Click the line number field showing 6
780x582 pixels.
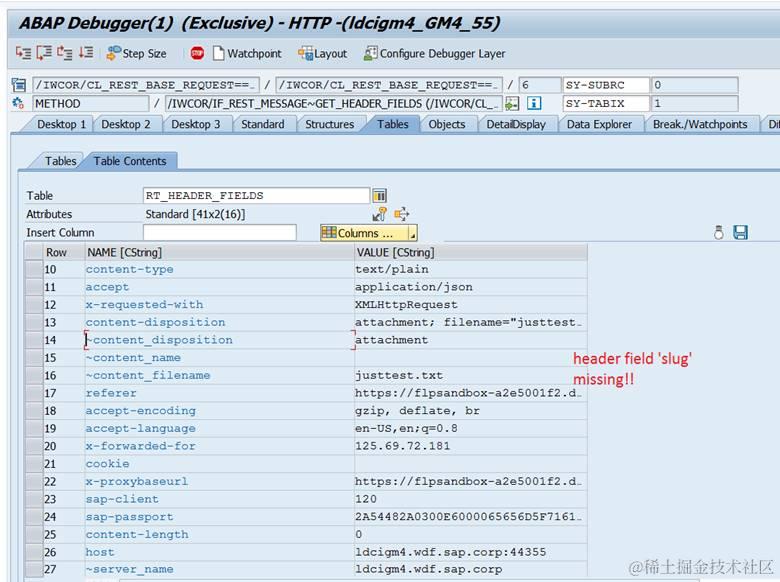tap(539, 85)
